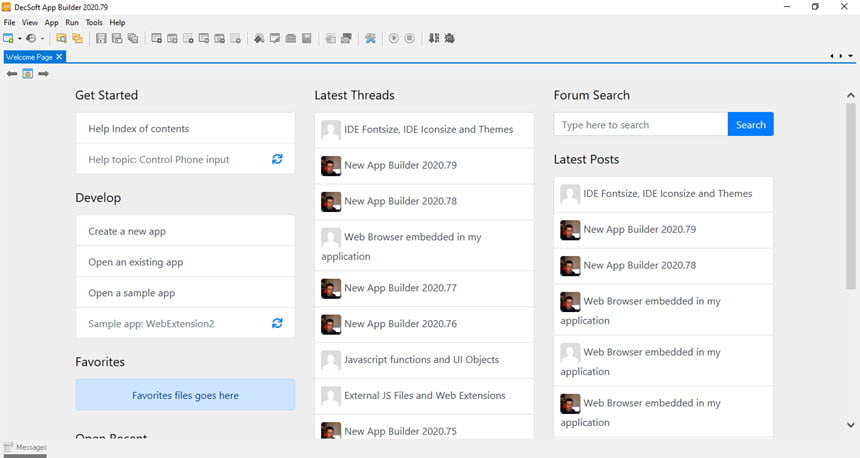Open External JS Files and Web Extensions thread
The height and width of the screenshot is (458, 860).
coord(424,396)
